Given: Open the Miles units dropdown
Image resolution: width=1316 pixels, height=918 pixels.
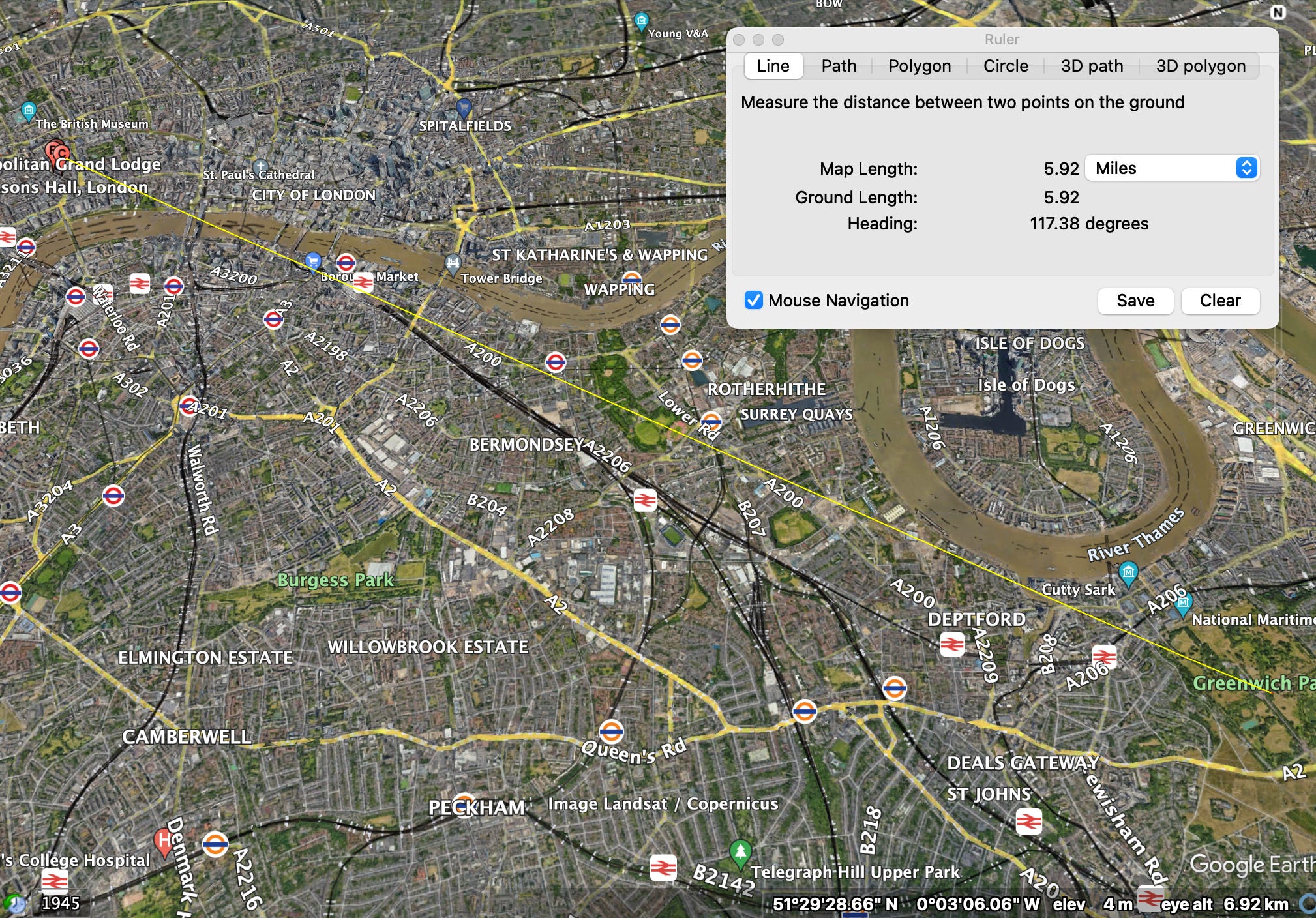Looking at the screenshot, I should pyautogui.click(x=1172, y=168).
